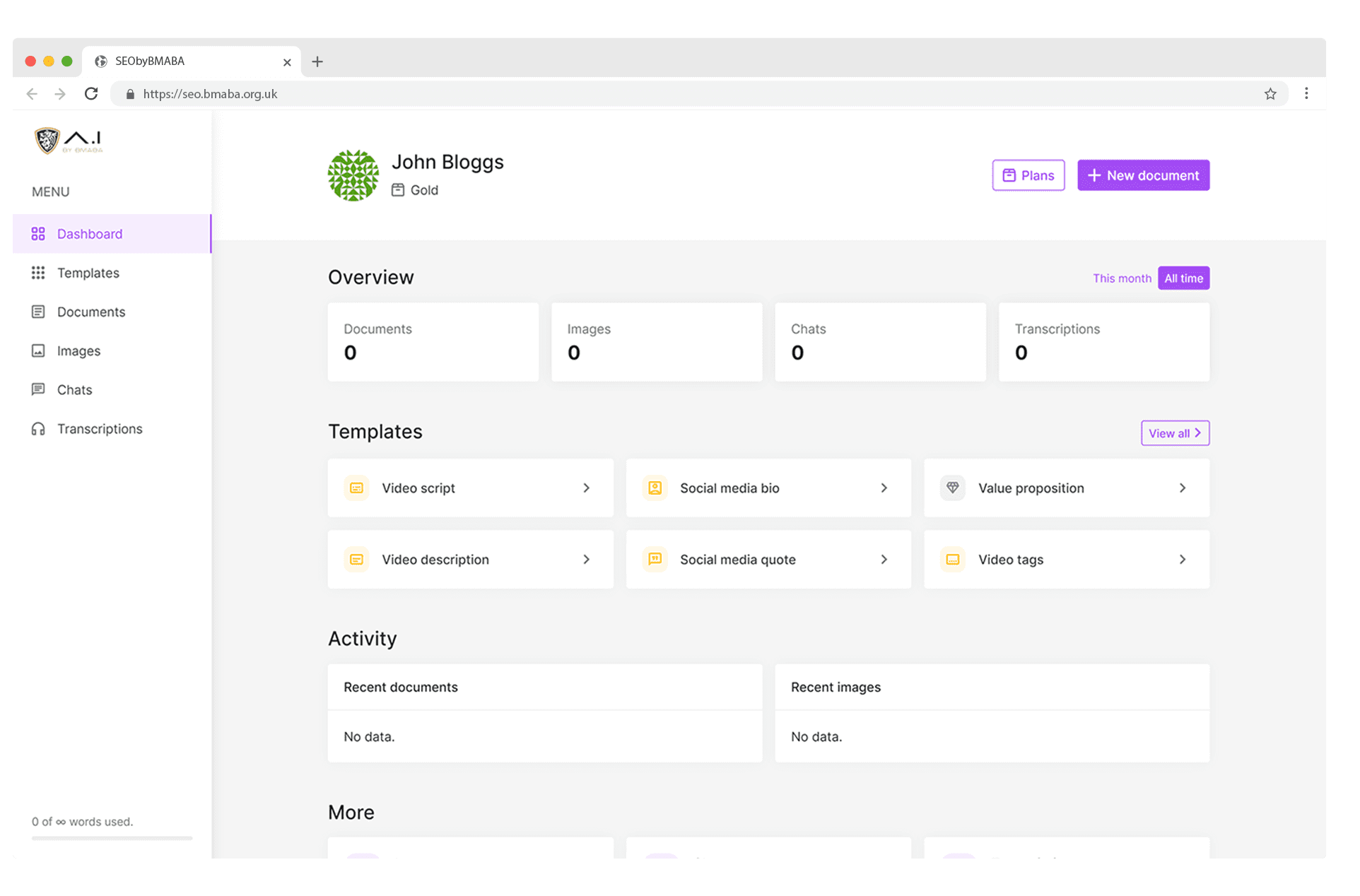This screenshot has height=896, width=1360.
Task: Switch the overview to This month
Action: click(1122, 278)
